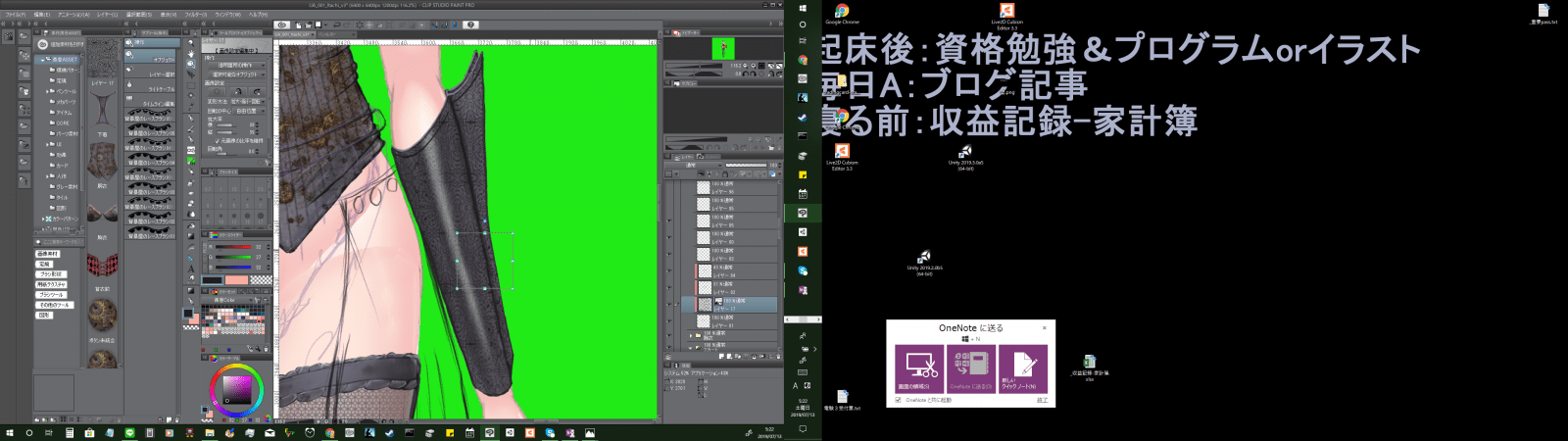Select the Move layer tool

pos(191,74)
